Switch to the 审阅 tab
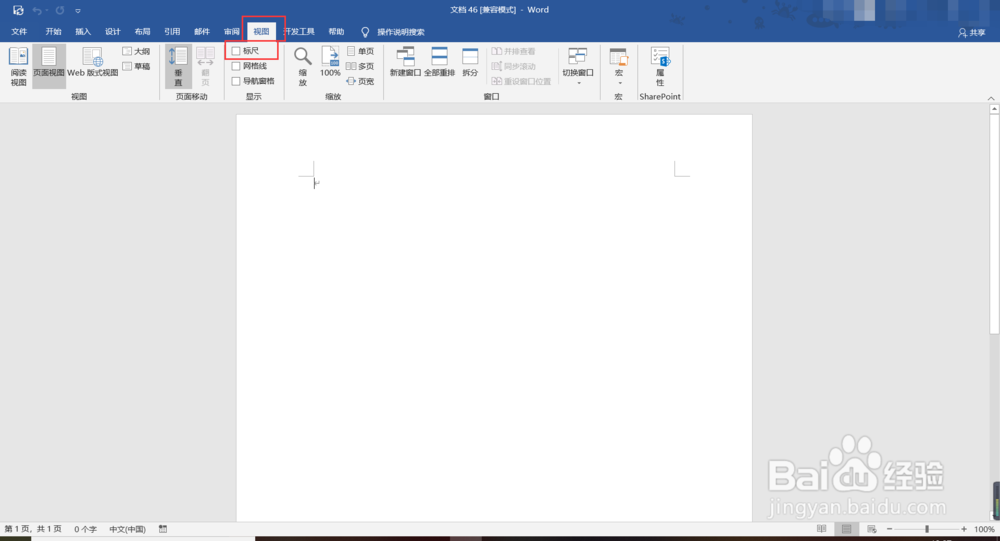 [x=232, y=31]
